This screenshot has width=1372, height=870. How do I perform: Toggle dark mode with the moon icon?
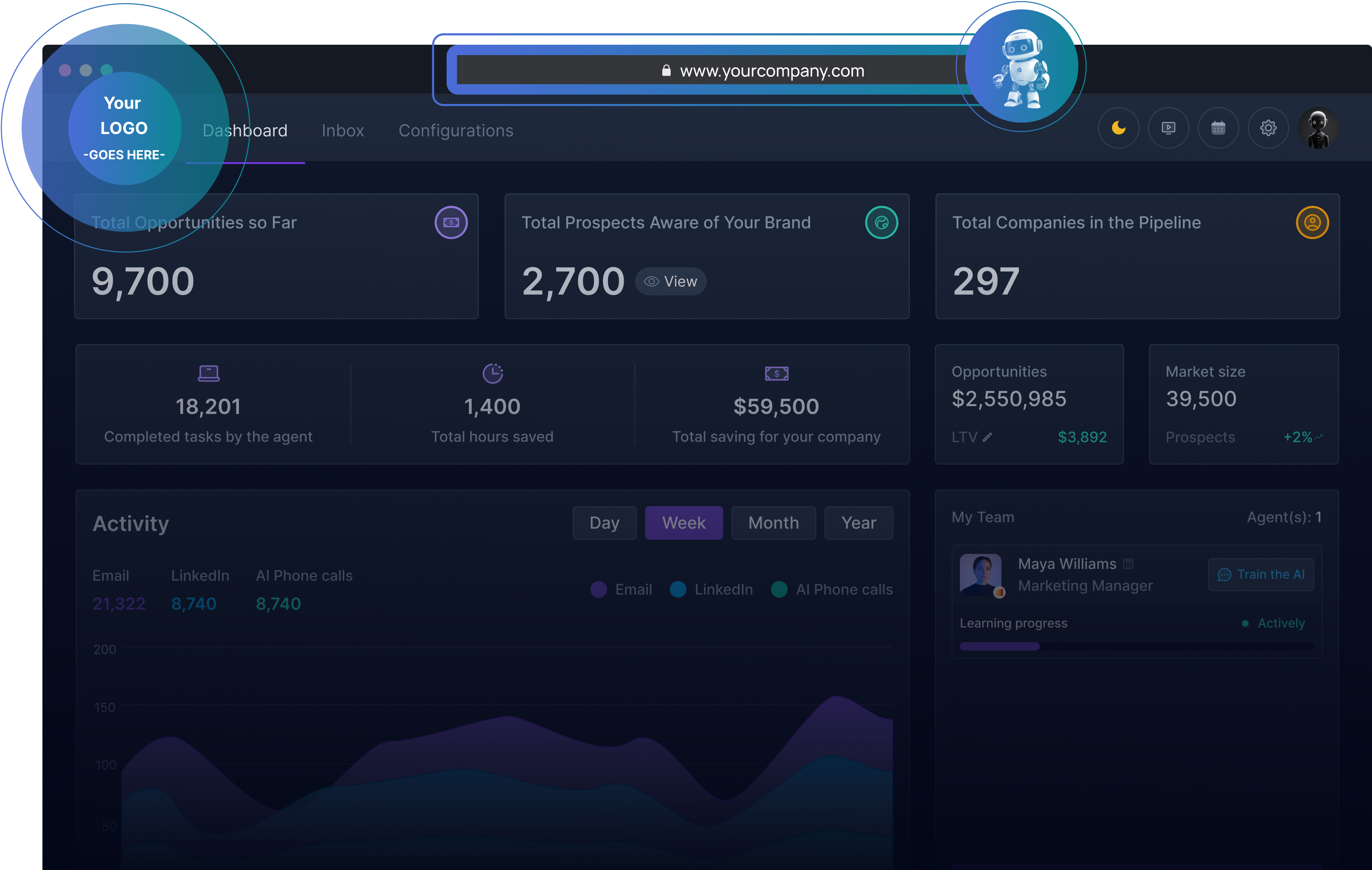pyautogui.click(x=1119, y=128)
